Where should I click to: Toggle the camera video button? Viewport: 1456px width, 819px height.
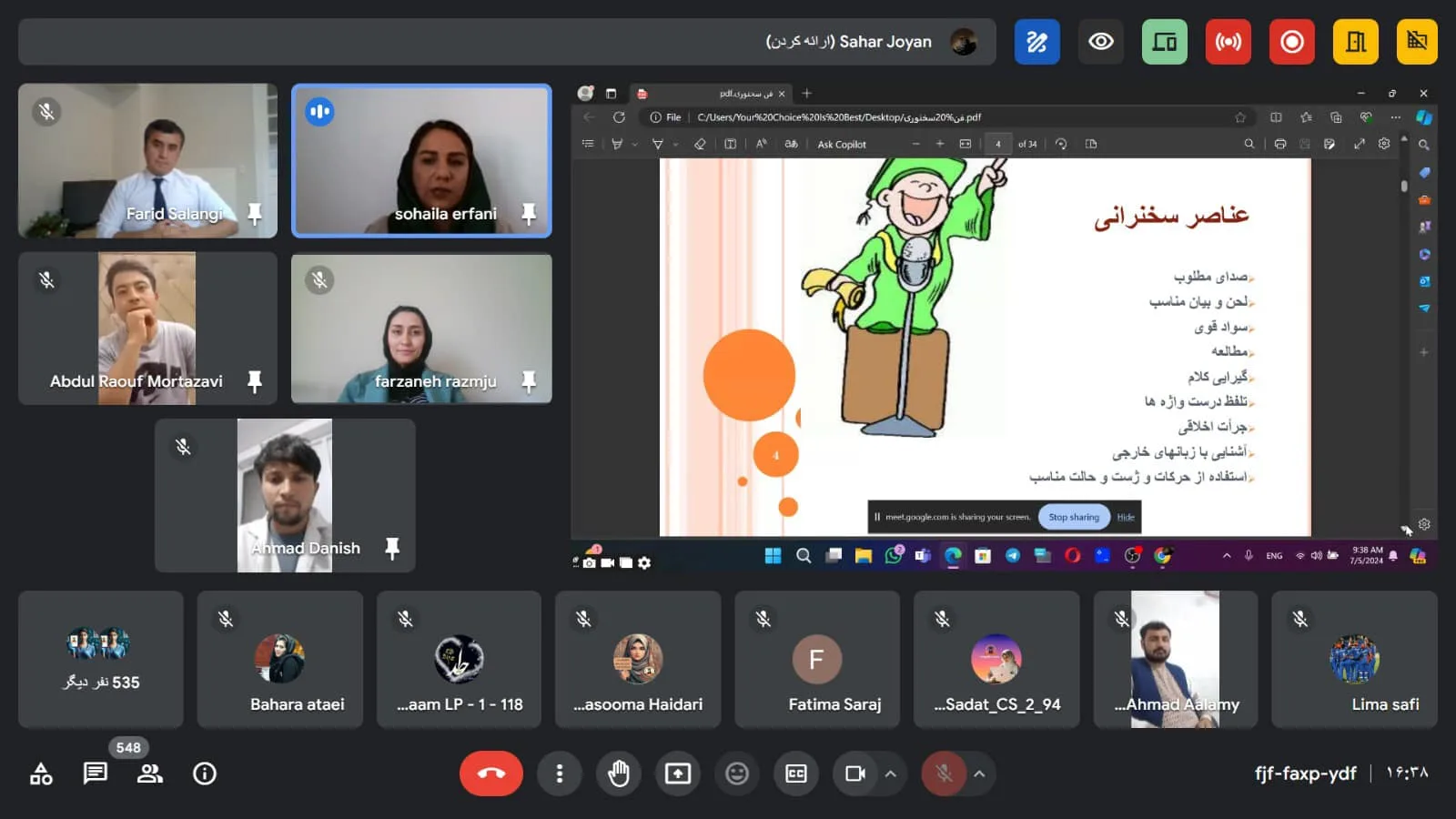click(854, 773)
